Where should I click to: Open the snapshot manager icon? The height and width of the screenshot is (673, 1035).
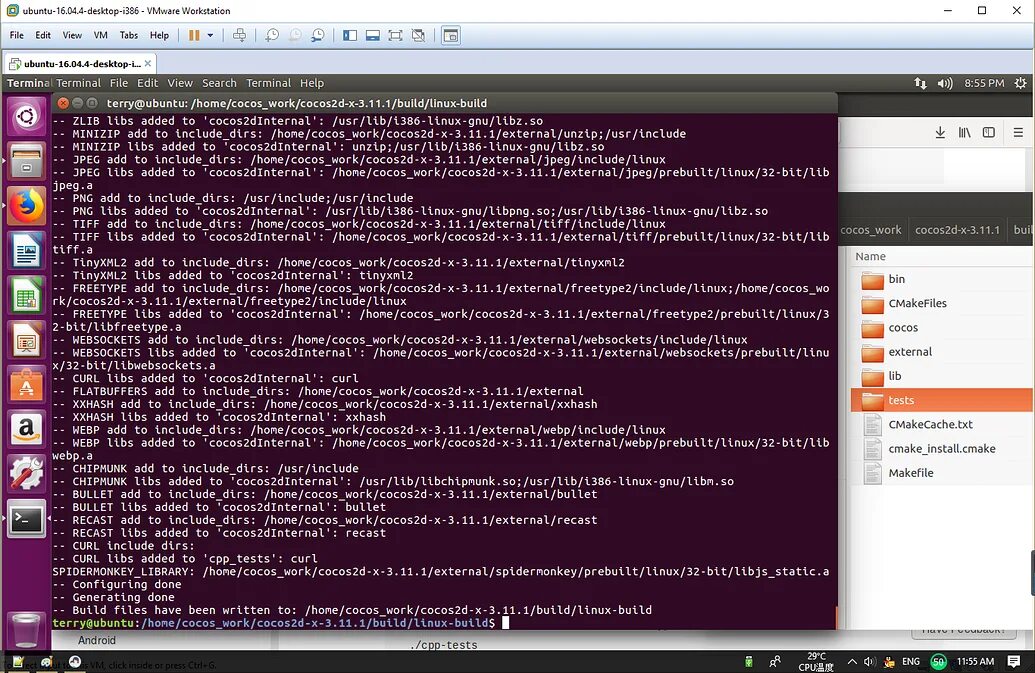click(317, 35)
